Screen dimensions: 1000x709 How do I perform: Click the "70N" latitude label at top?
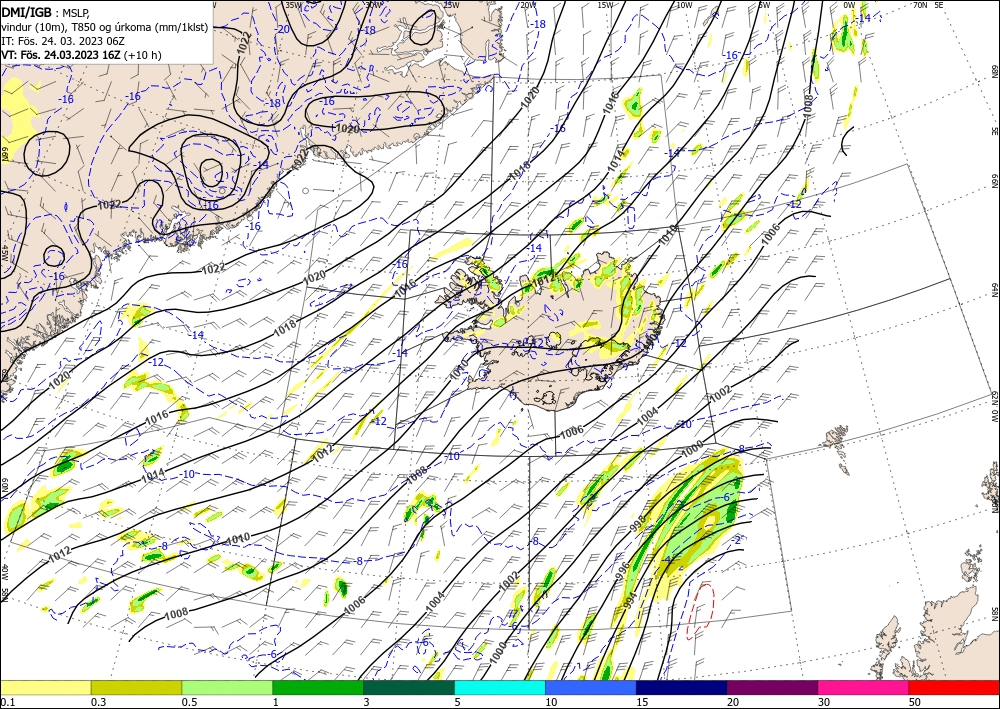tap(920, 5)
